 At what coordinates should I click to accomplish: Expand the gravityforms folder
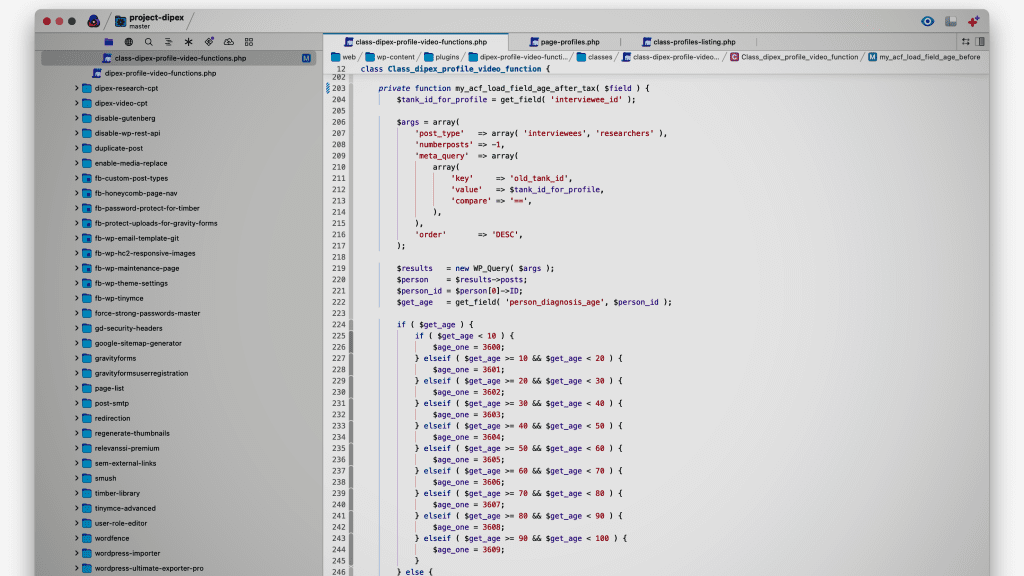(x=76, y=359)
